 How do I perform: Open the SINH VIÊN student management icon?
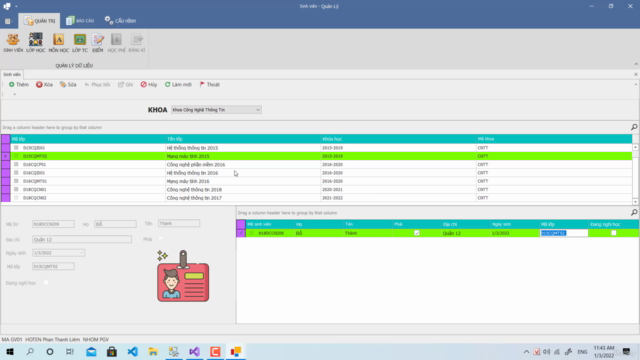(13, 43)
